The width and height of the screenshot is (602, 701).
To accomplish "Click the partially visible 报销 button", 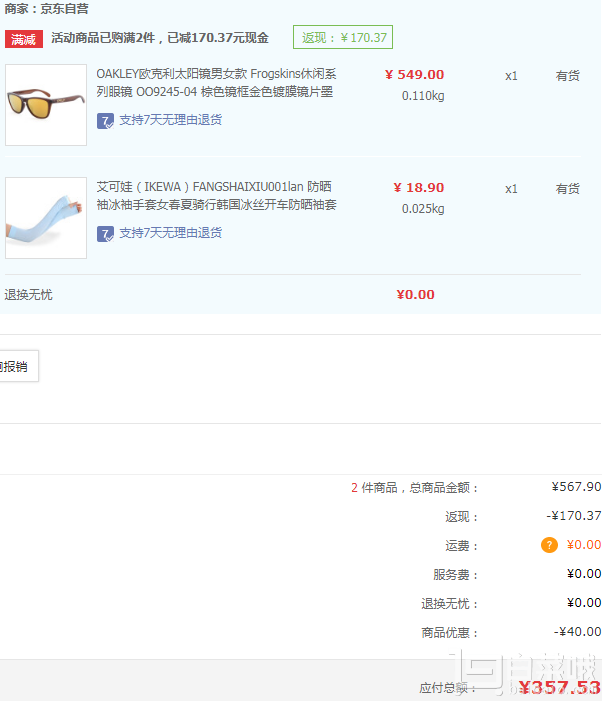I will click(19, 366).
